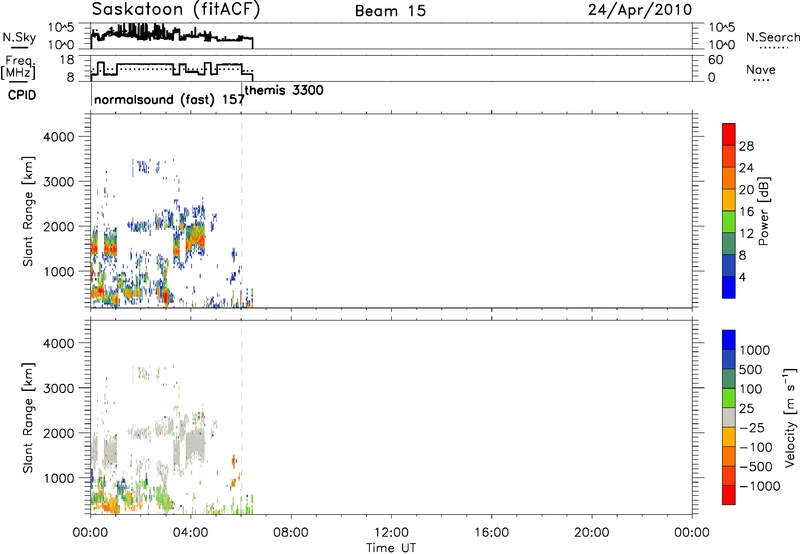Click the 'themis 3300' CPID text
Viewport: 800px width, 554px height.
coord(284,90)
